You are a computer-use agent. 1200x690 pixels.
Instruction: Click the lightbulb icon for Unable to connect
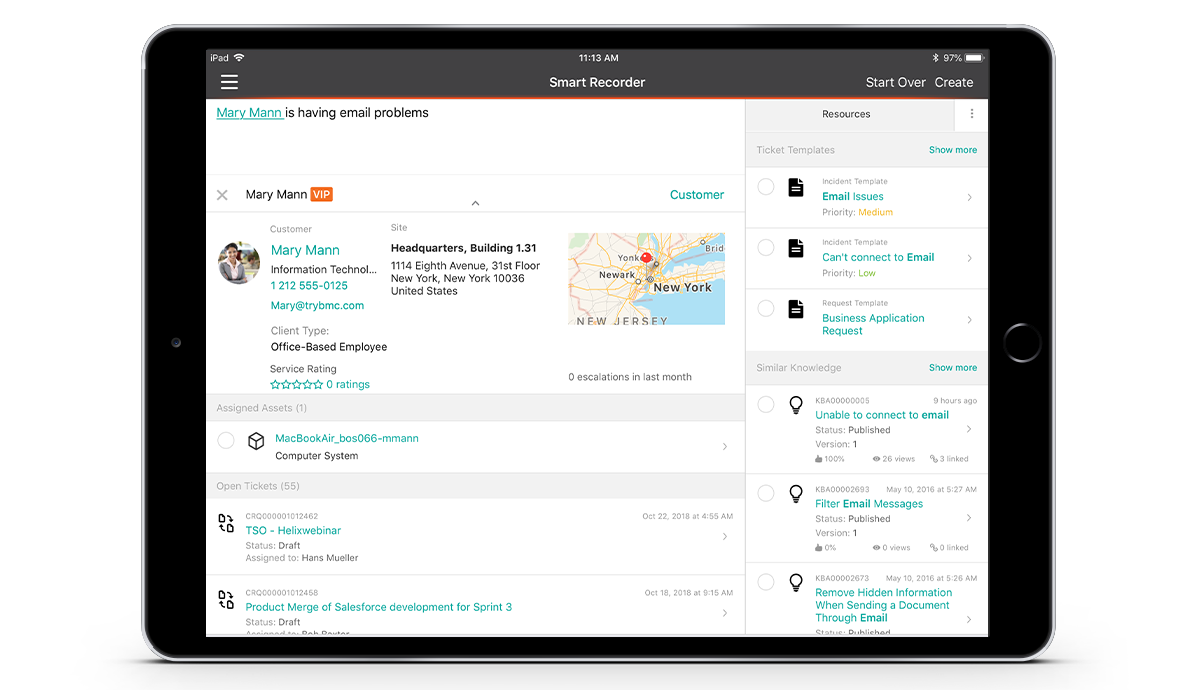coord(796,404)
